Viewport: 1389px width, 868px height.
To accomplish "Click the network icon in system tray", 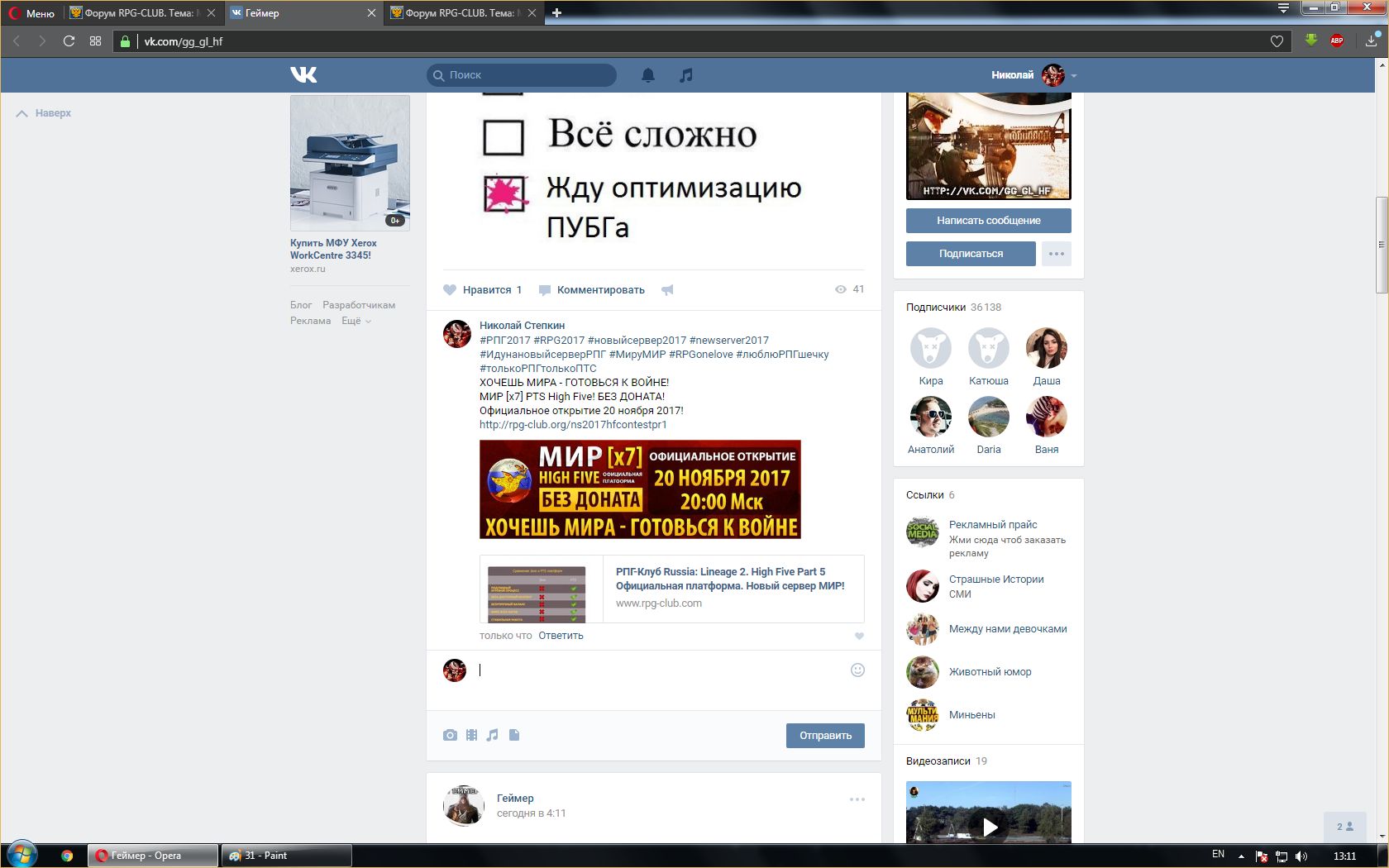I will tap(1282, 856).
